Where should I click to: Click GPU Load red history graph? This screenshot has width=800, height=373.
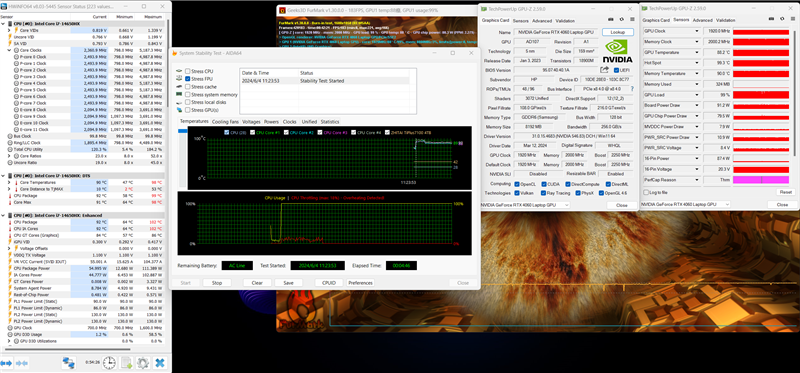point(762,95)
